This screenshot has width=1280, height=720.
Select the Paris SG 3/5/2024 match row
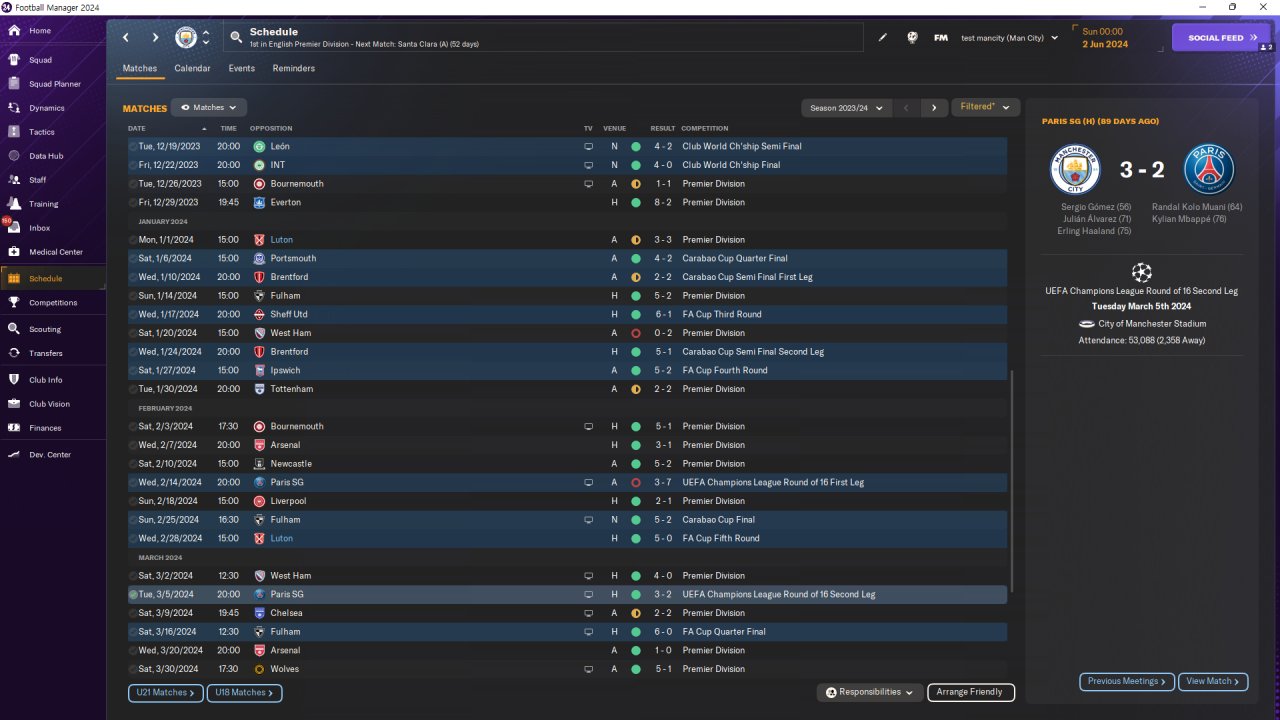click(x=567, y=594)
